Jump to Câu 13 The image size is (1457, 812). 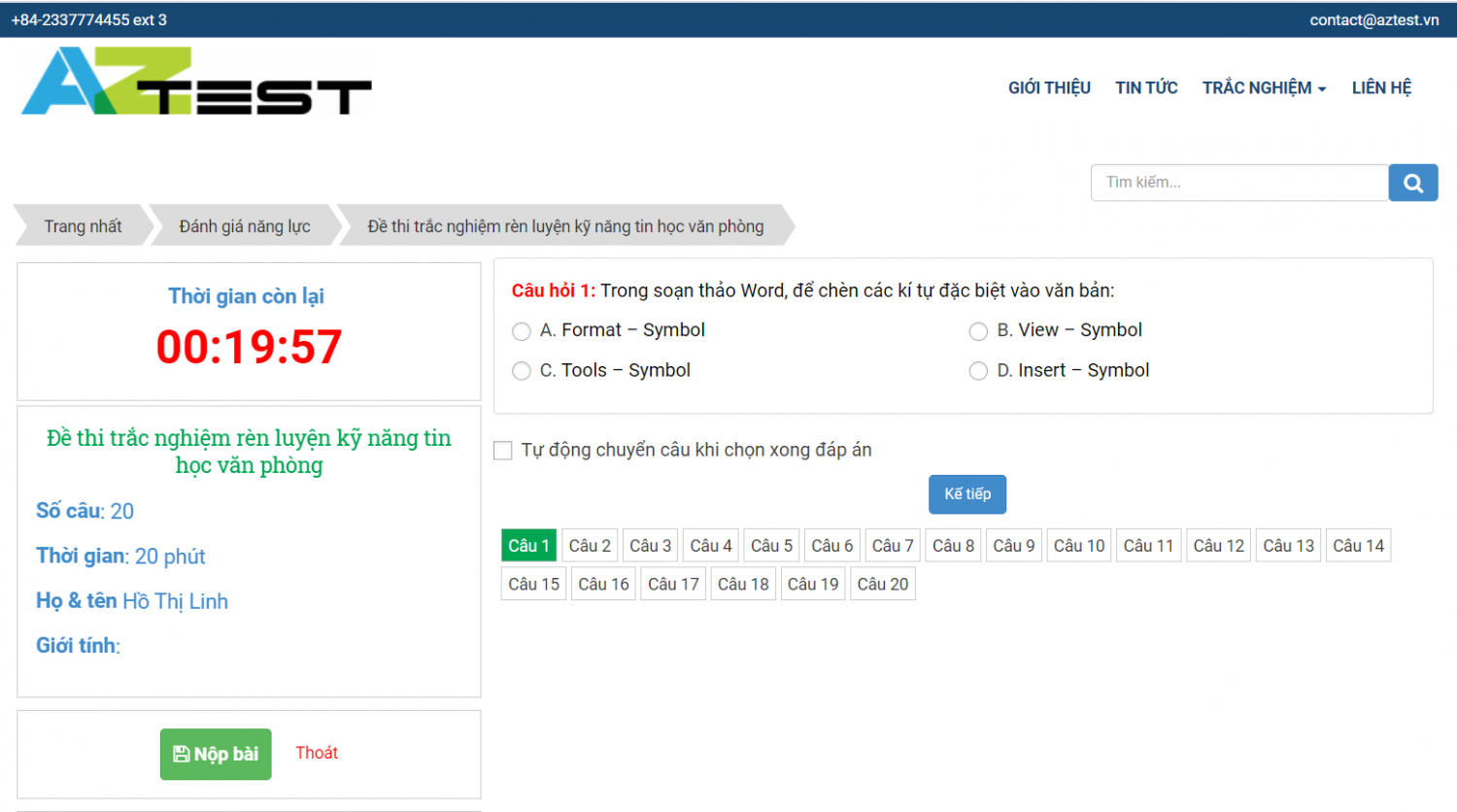[x=1289, y=546]
